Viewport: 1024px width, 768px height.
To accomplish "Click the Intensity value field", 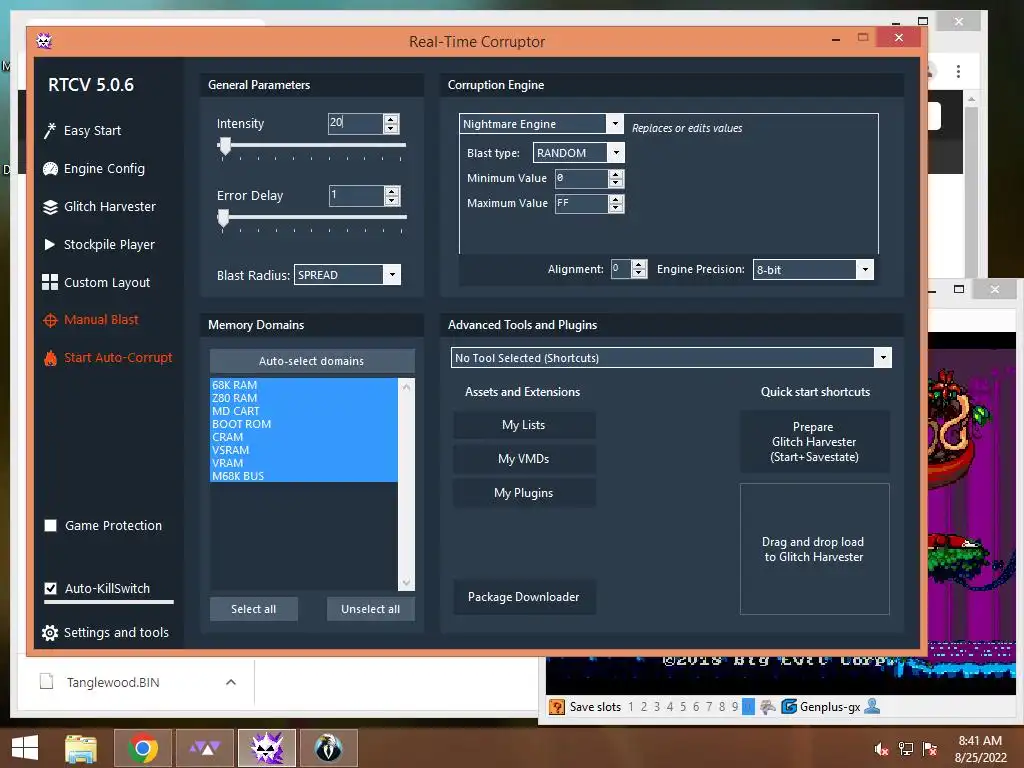I will point(355,123).
